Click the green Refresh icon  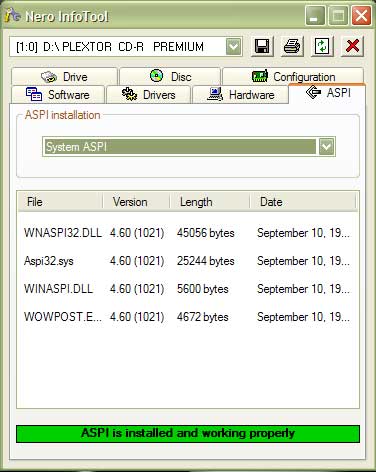pyautogui.click(x=322, y=46)
